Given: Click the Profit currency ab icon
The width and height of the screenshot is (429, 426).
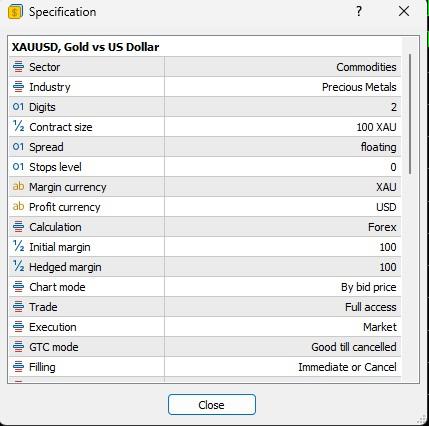Looking at the screenshot, I should 18,206.
